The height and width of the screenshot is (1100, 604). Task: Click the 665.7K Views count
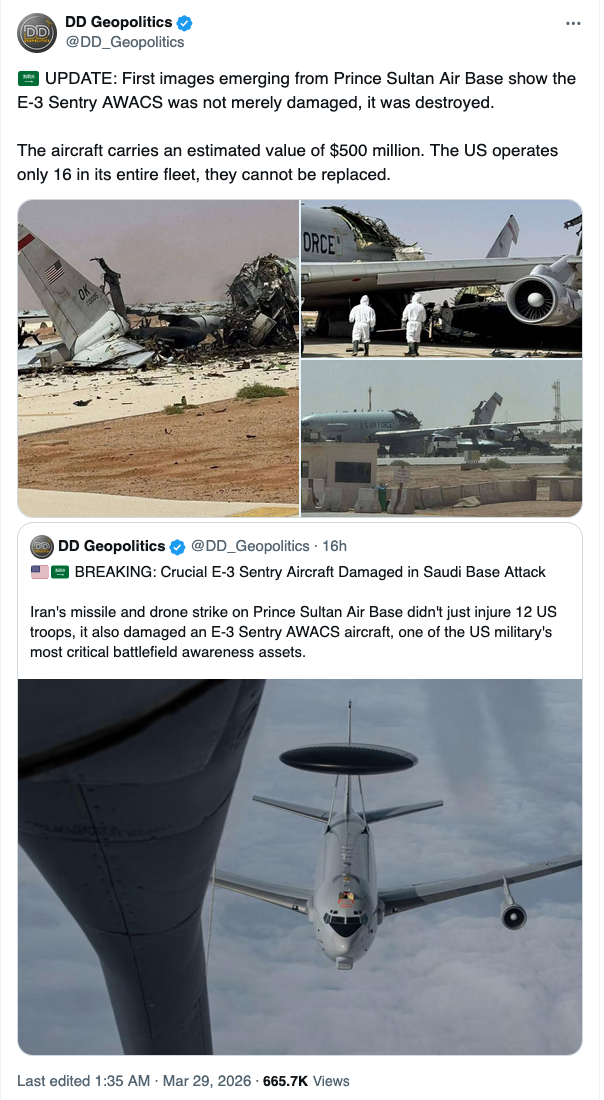pos(306,1081)
